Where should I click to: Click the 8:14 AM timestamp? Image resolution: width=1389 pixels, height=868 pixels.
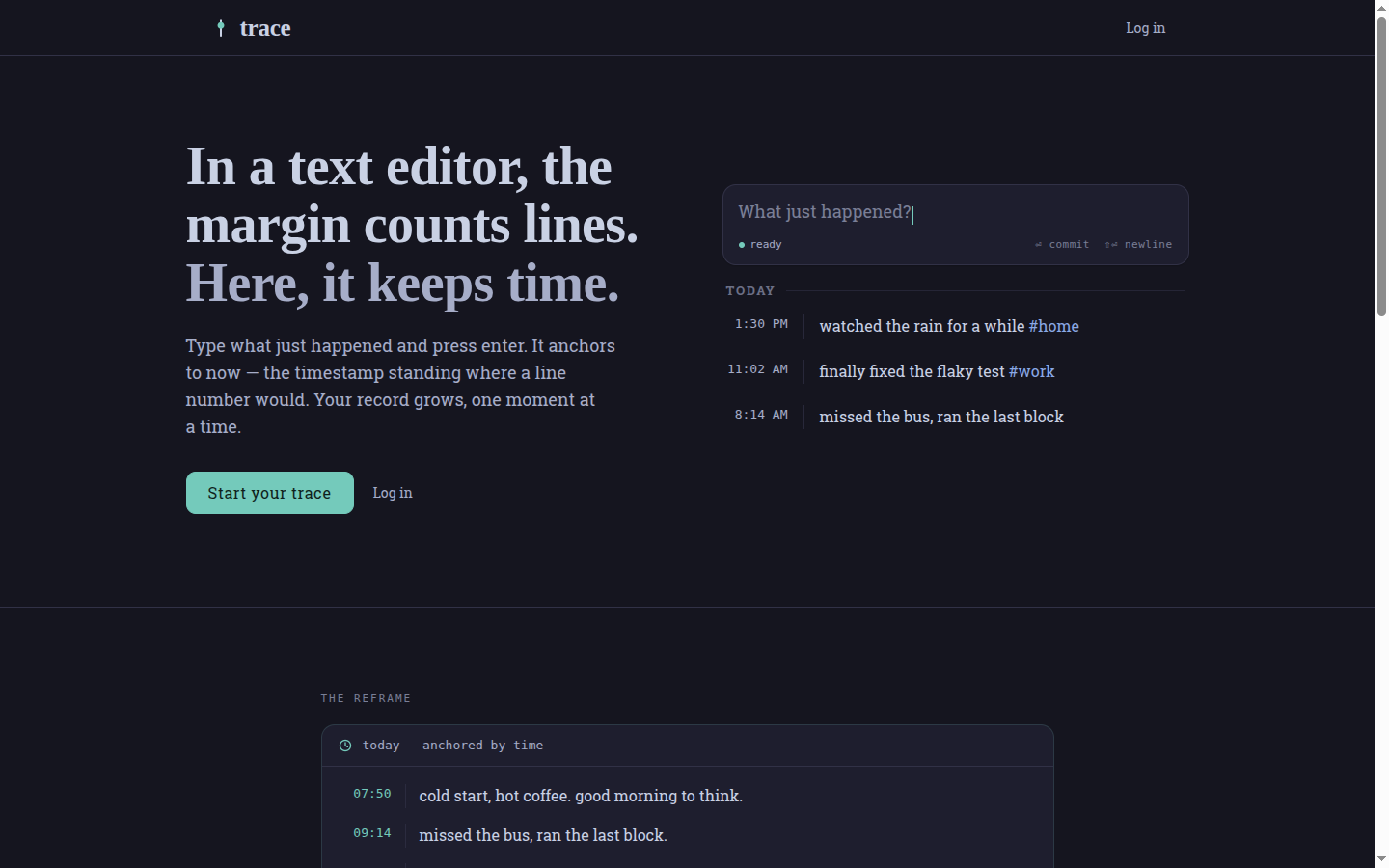point(761,415)
